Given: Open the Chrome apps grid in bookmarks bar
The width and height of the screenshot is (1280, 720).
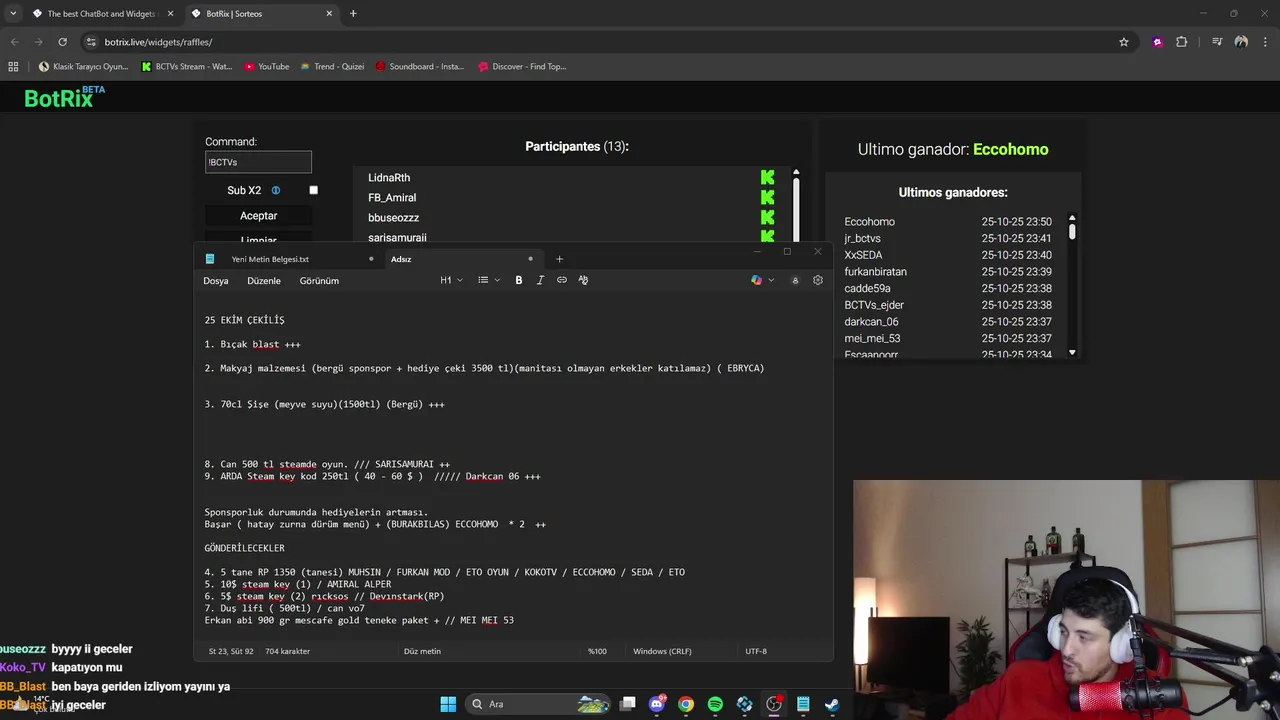Looking at the screenshot, I should [x=13, y=67].
